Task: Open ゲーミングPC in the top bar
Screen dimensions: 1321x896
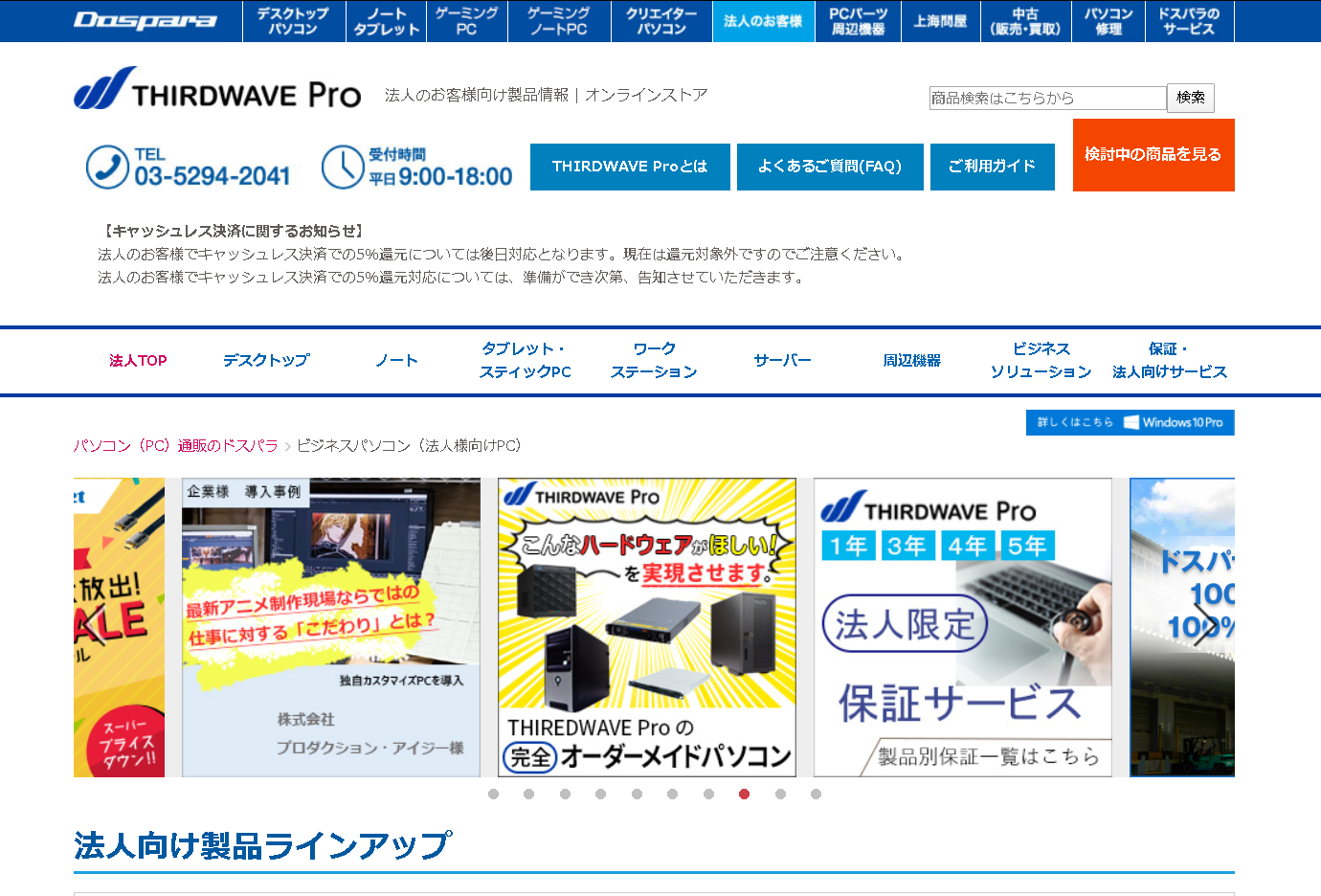Action: [x=466, y=21]
